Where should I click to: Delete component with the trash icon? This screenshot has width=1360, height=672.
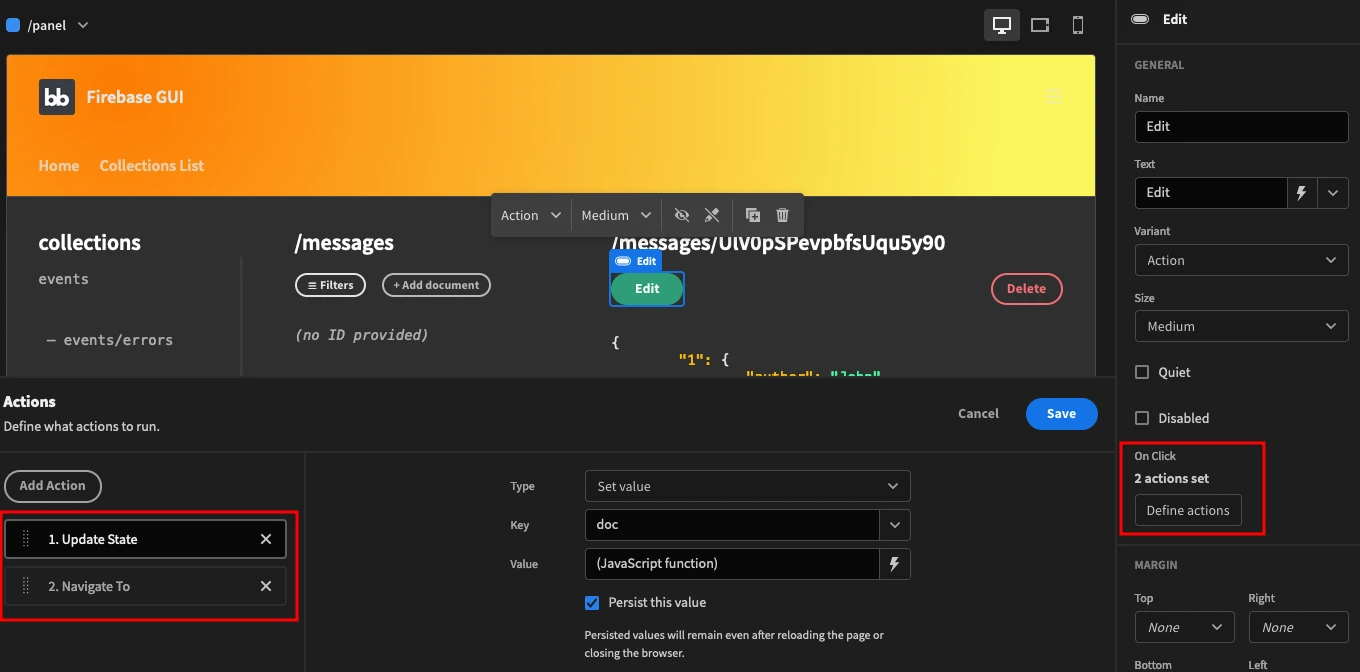coord(783,215)
